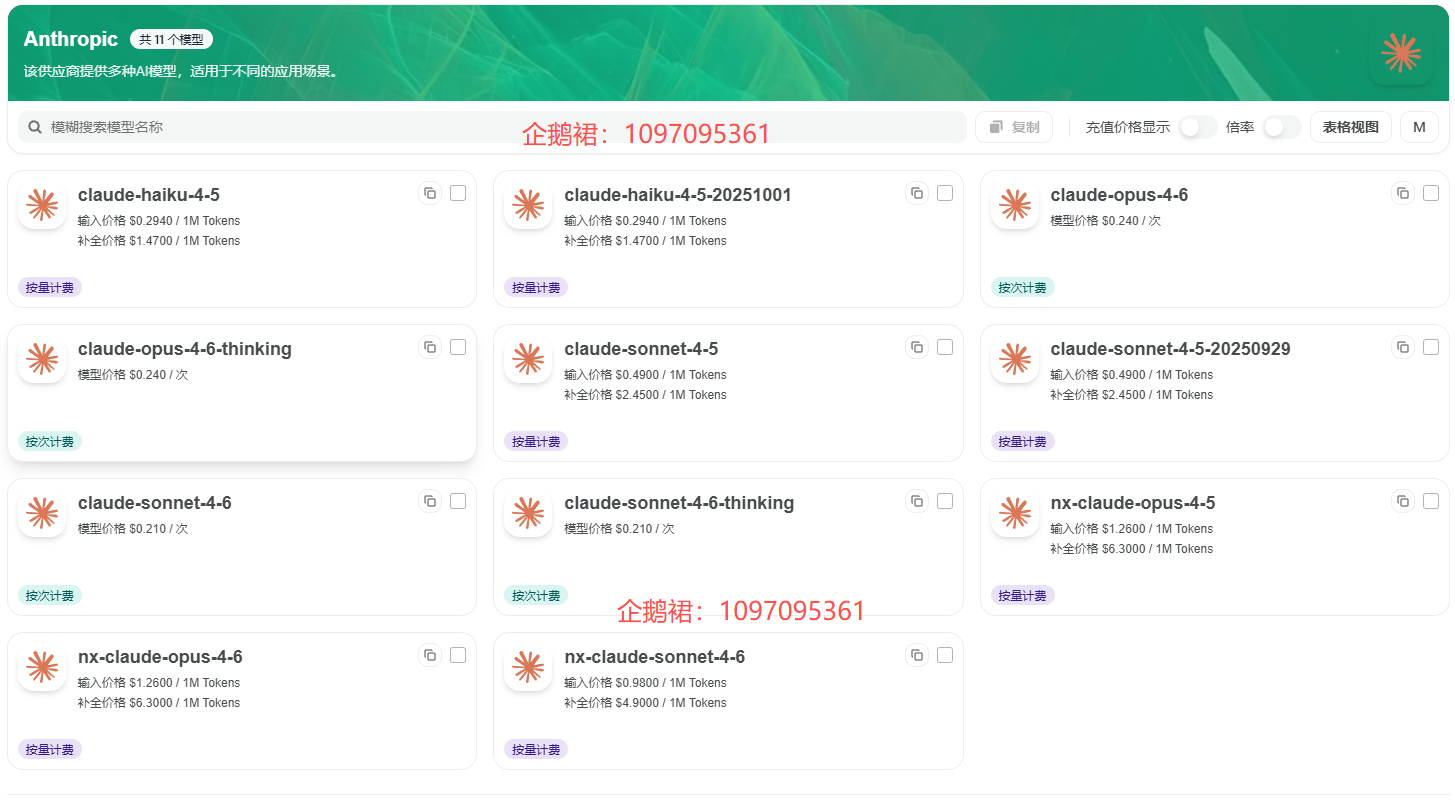Click the claude-opus-4-6-thinking model title
This screenshot has width=1455, height=811.
click(x=185, y=349)
